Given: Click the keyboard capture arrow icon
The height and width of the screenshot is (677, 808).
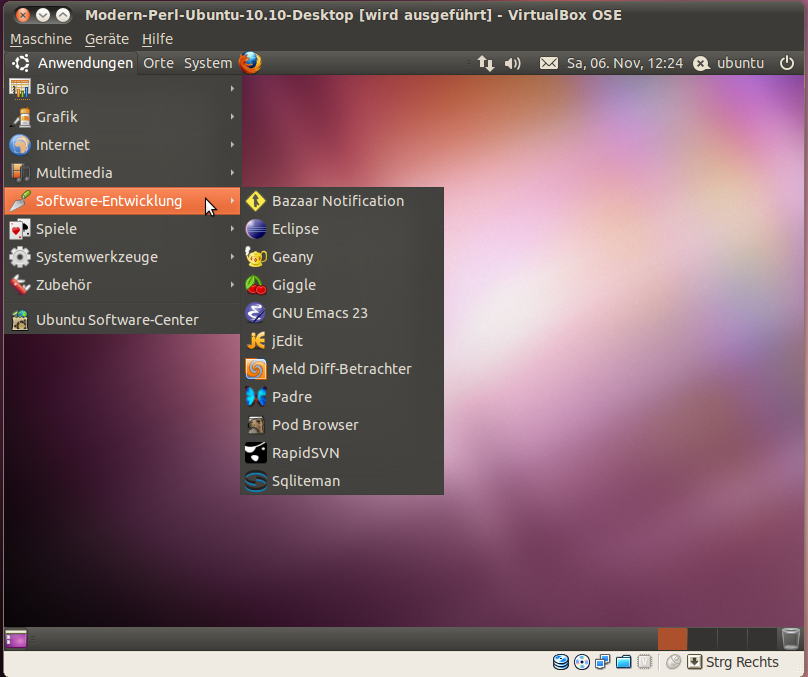Looking at the screenshot, I should [x=695, y=662].
